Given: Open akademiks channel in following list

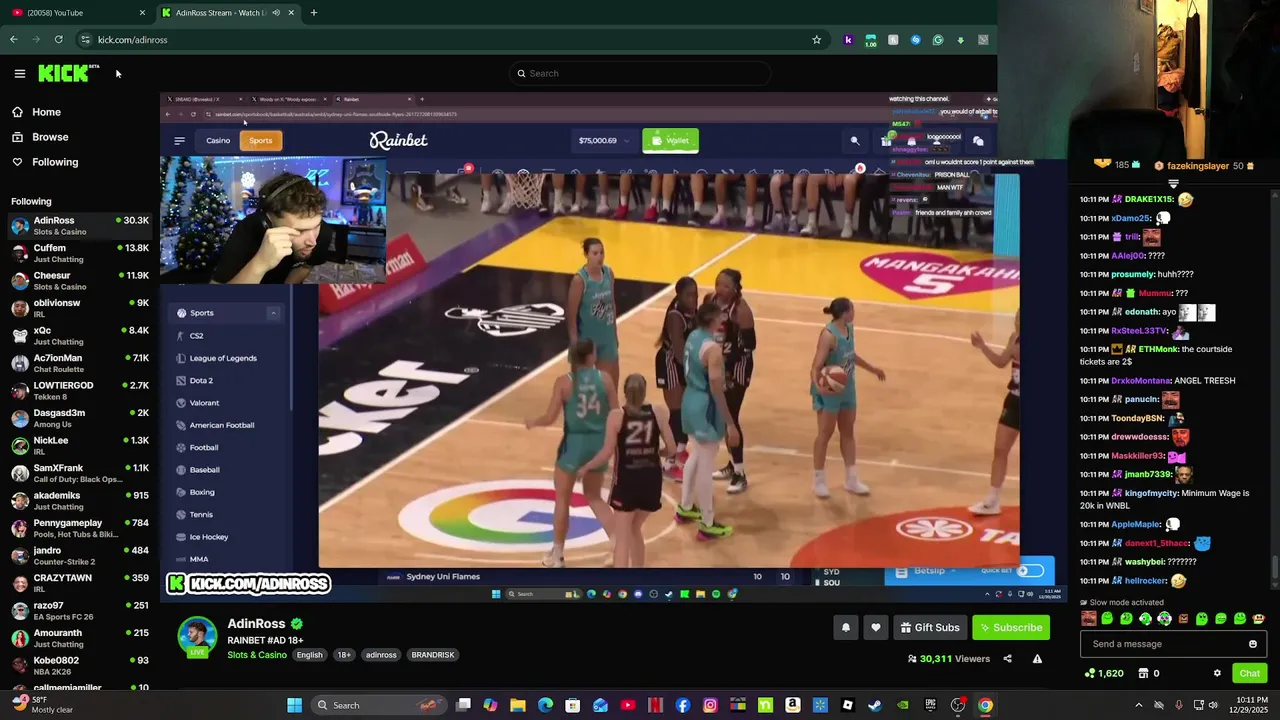Looking at the screenshot, I should (80, 501).
